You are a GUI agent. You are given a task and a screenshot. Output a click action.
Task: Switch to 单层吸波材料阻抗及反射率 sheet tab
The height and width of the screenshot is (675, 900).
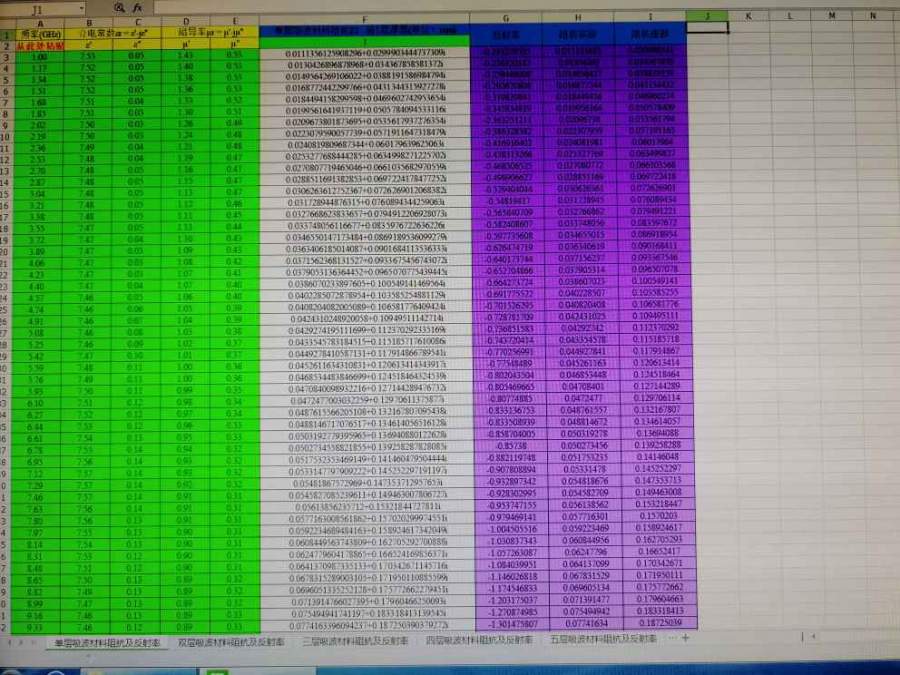pyautogui.click(x=107, y=643)
